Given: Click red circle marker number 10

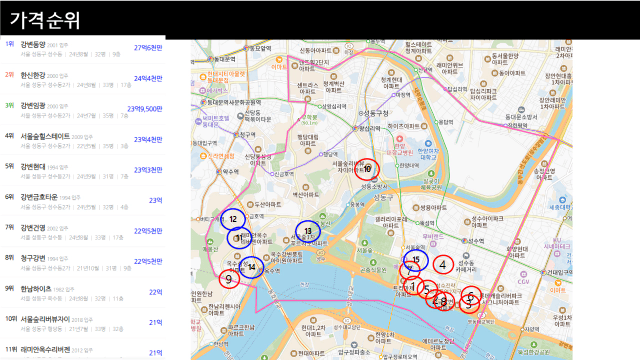Looking at the screenshot, I should 367,169.
